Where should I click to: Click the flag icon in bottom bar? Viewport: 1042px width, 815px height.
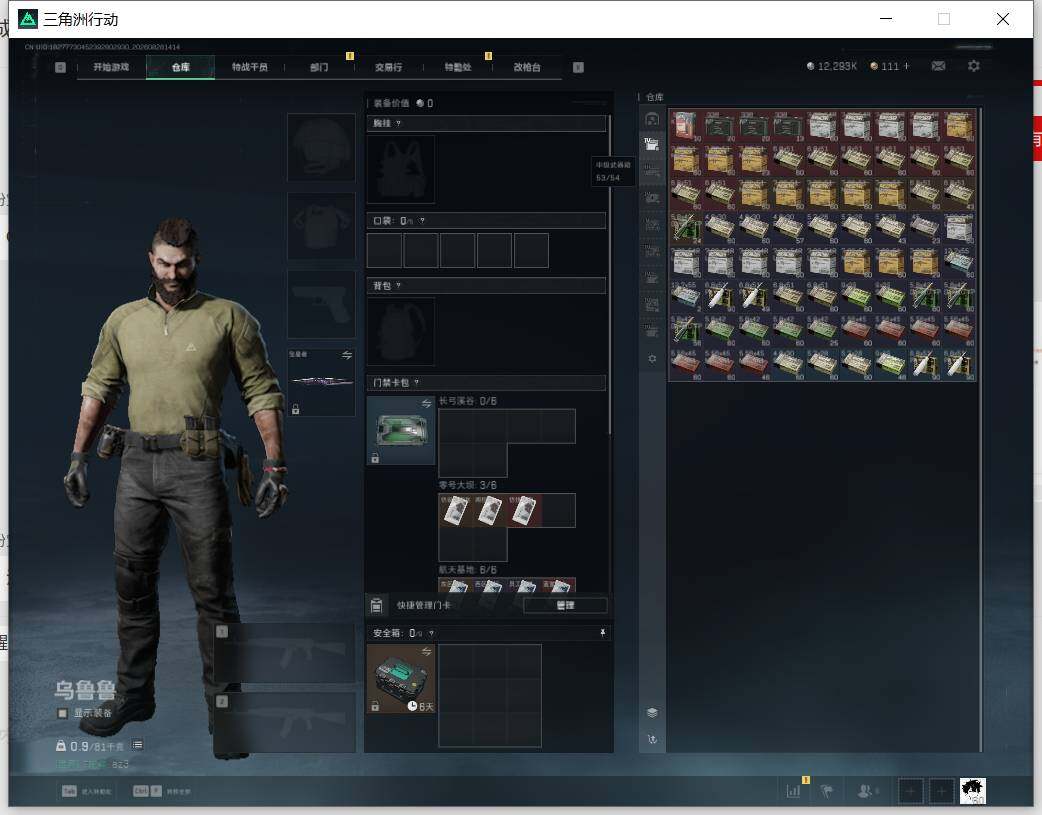coord(827,791)
